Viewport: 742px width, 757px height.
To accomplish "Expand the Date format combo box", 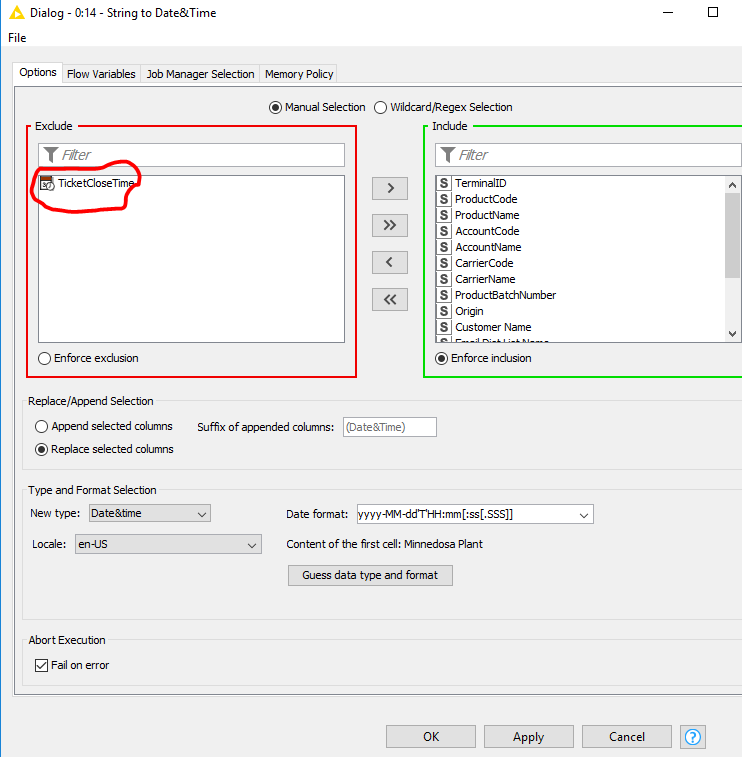I will (x=583, y=514).
